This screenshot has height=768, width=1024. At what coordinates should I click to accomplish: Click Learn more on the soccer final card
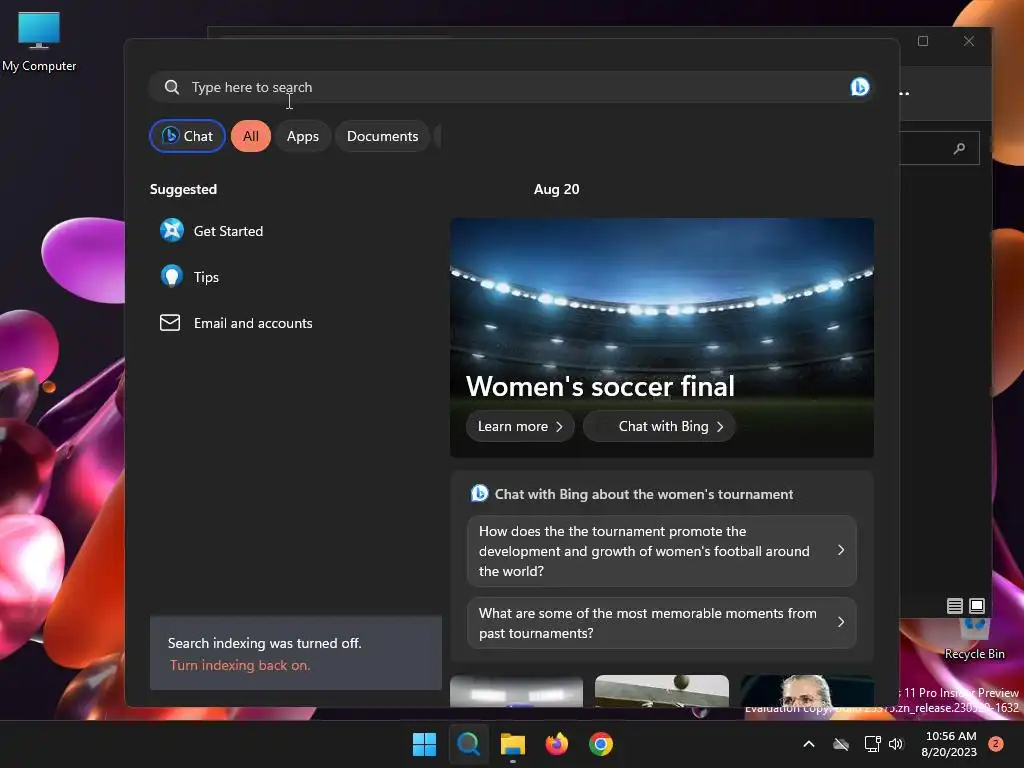tap(520, 426)
